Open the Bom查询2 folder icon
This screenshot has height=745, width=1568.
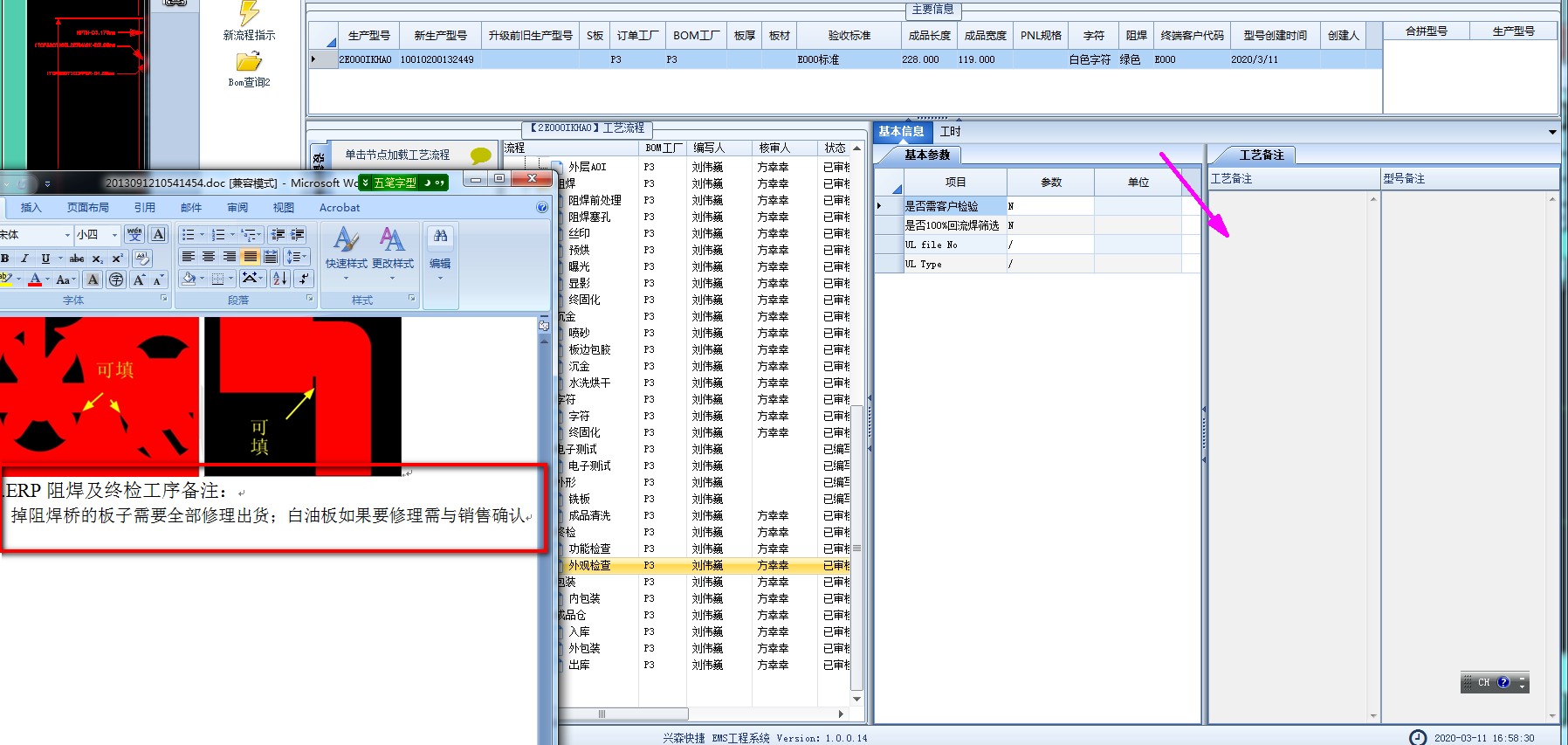point(249,61)
